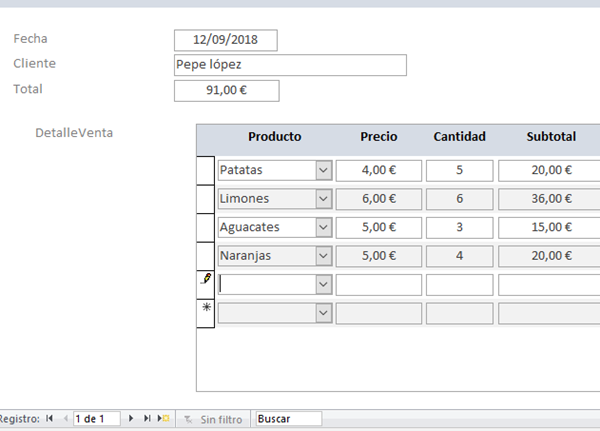Screen dimensions: 600x431
Task: Open product dropdown in editing row
Action: coord(324,284)
